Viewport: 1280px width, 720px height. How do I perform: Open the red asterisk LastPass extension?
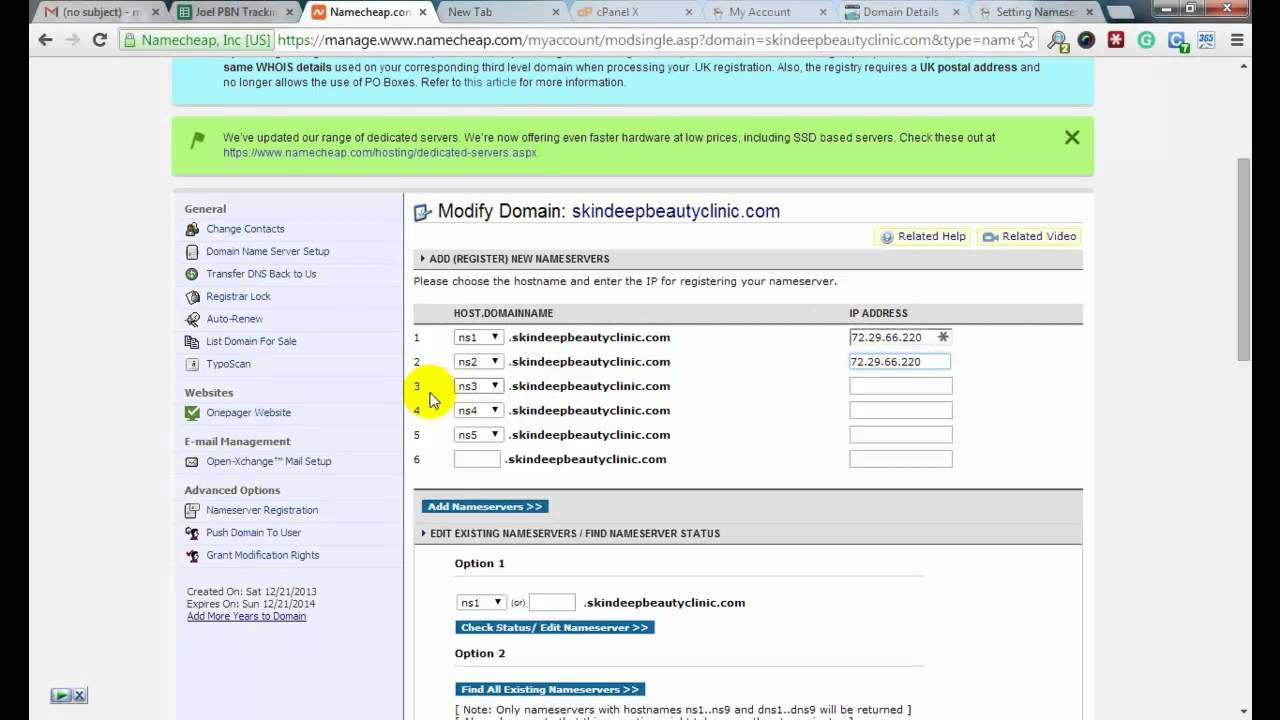1116,40
